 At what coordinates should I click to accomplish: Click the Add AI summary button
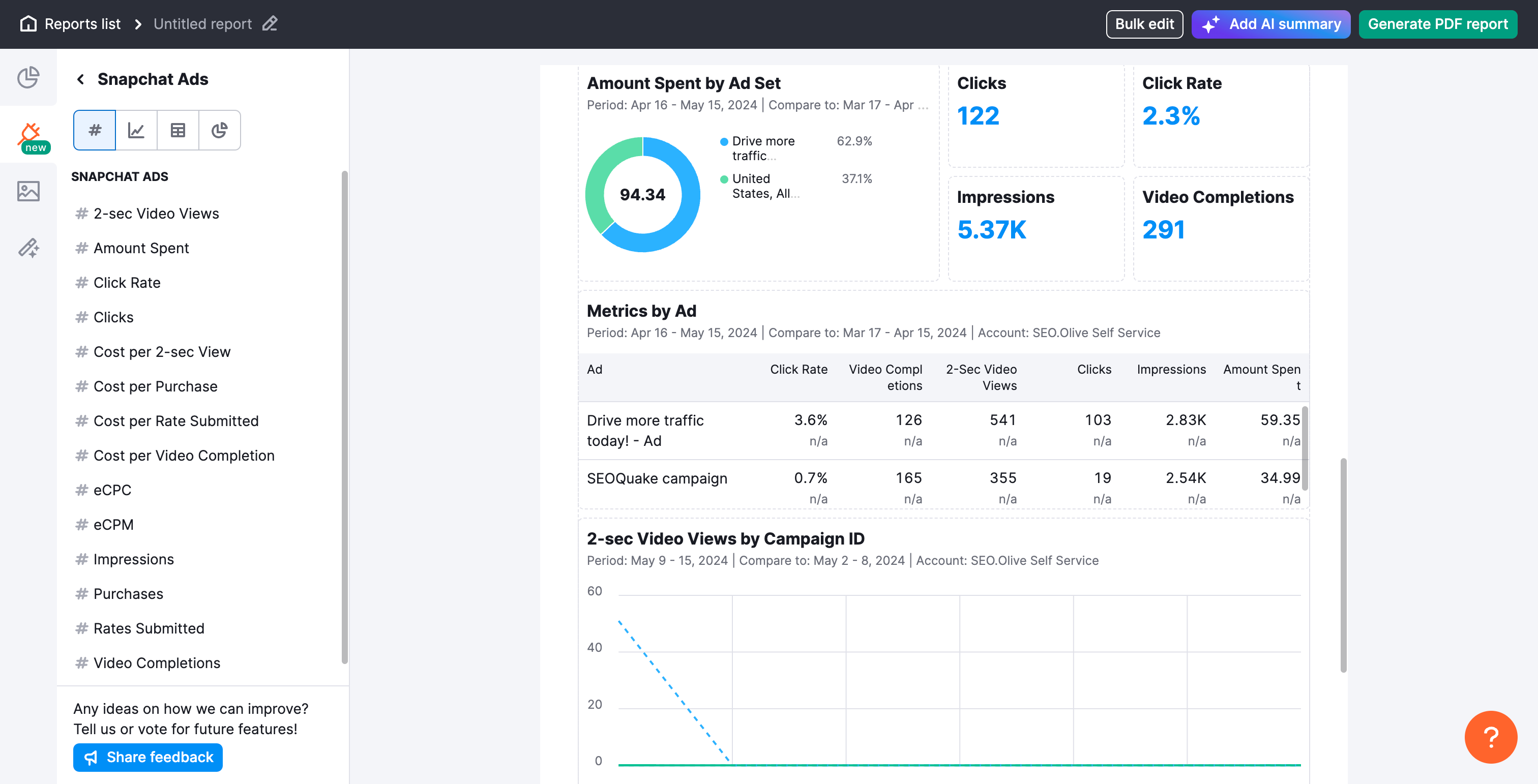point(1270,24)
